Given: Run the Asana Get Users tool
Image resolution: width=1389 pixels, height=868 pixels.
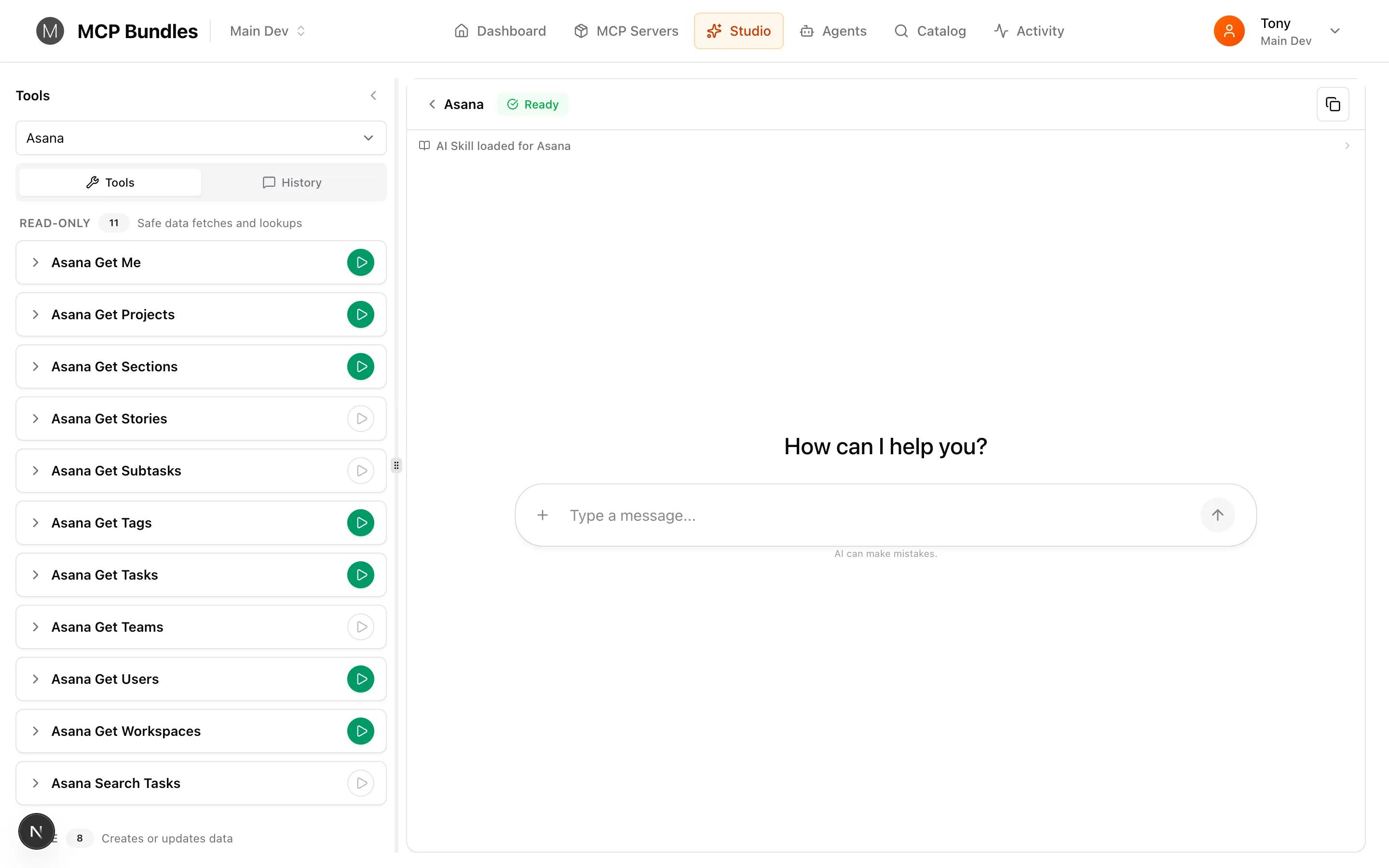Looking at the screenshot, I should pos(360,679).
